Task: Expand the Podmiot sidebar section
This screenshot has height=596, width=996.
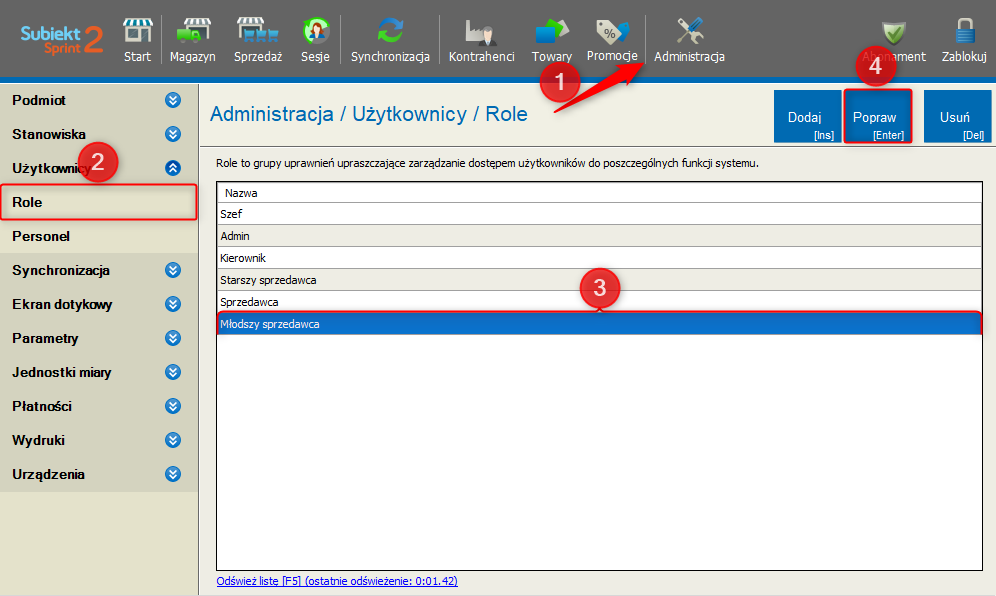Action: 173,100
